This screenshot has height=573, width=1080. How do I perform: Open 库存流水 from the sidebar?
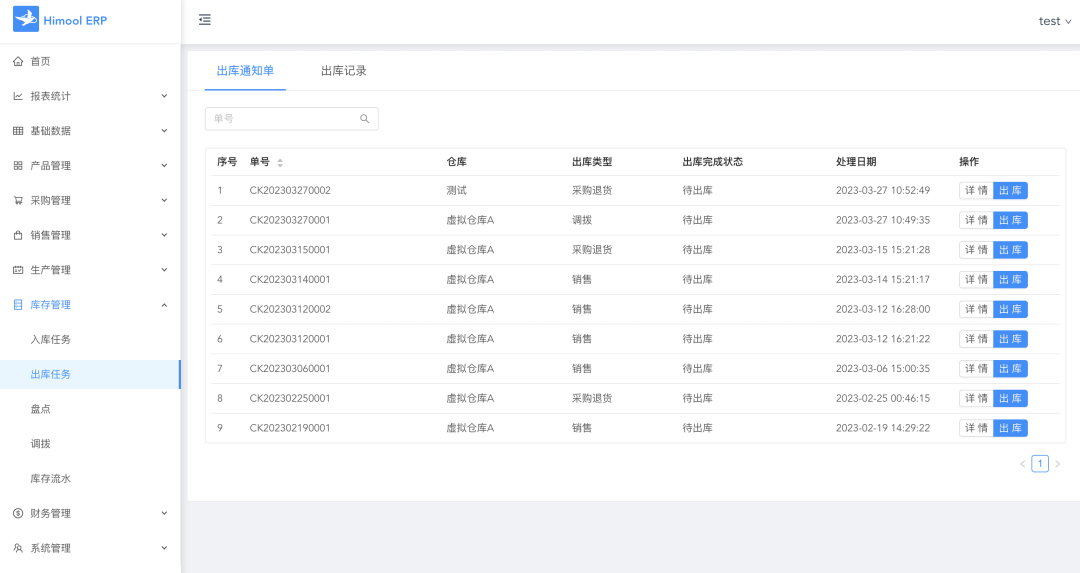[x=51, y=479]
